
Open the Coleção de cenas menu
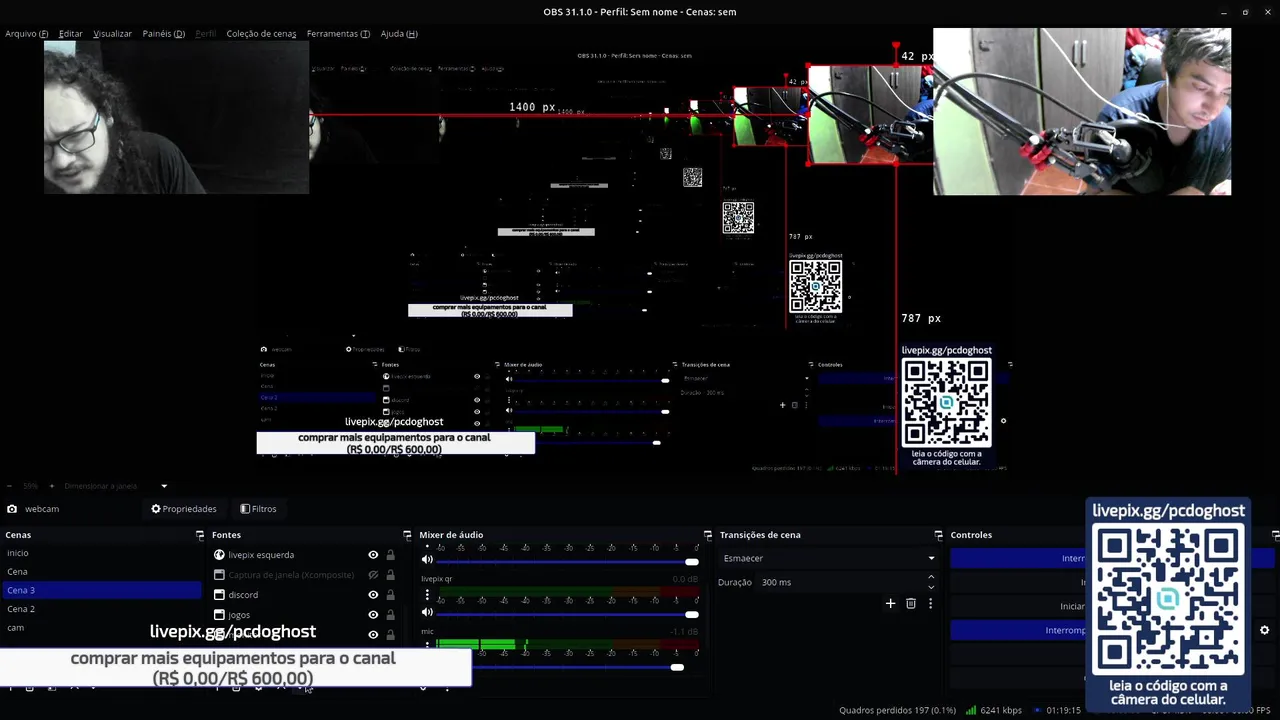pyautogui.click(x=261, y=33)
